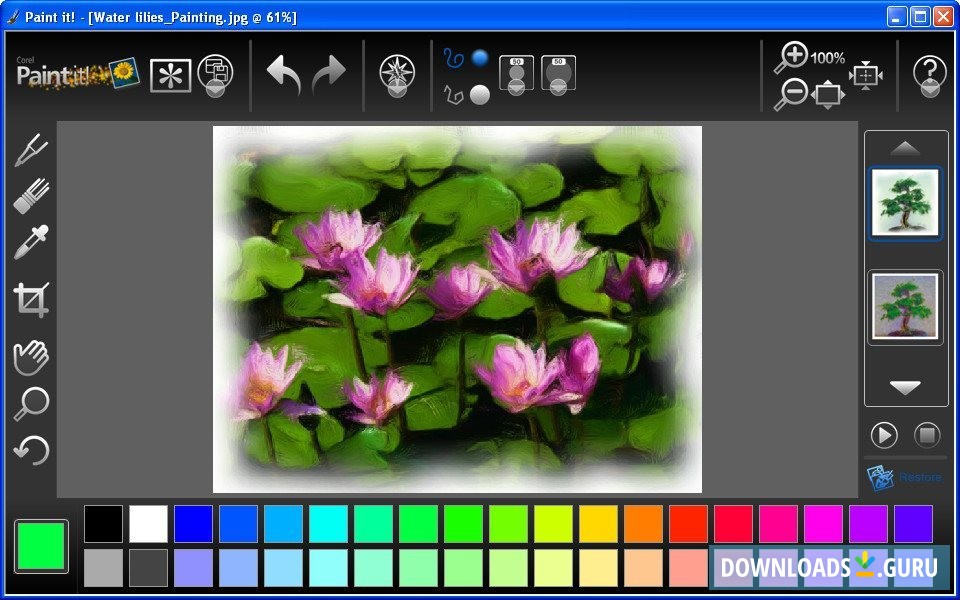Viewport: 960px width, 600px height.
Task: Pick the salmon pink pastel swatch
Action: (689, 568)
